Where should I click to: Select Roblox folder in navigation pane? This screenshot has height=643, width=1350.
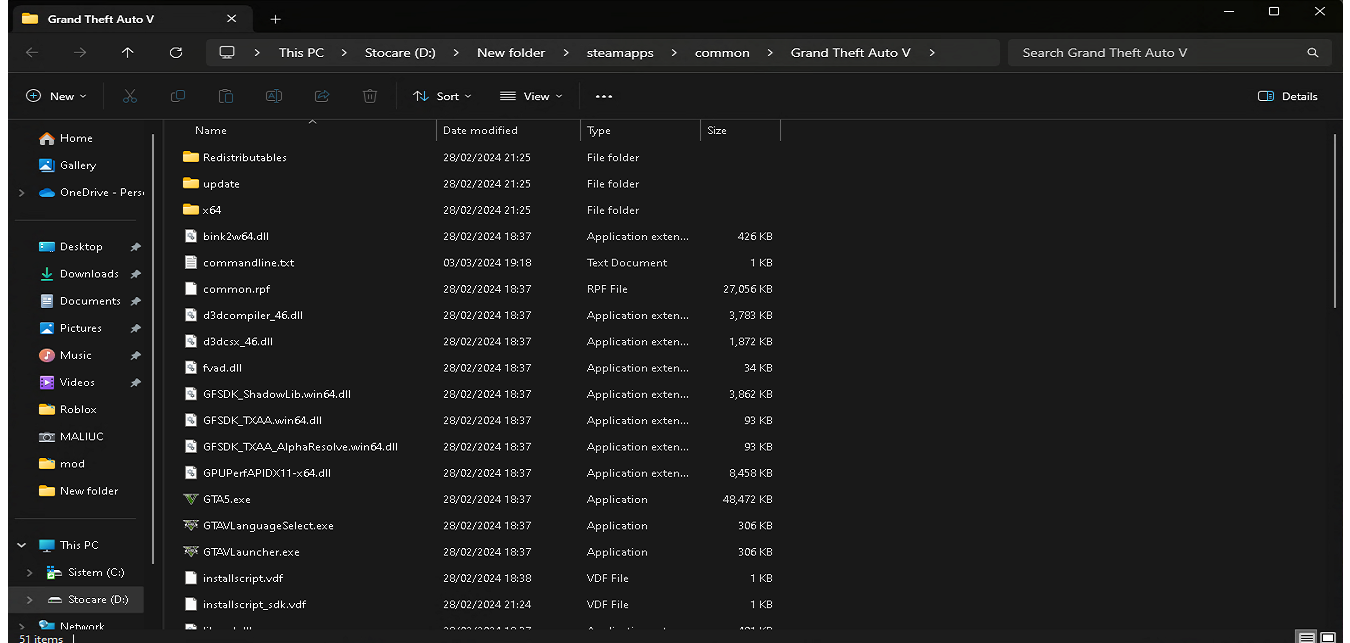click(68, 409)
